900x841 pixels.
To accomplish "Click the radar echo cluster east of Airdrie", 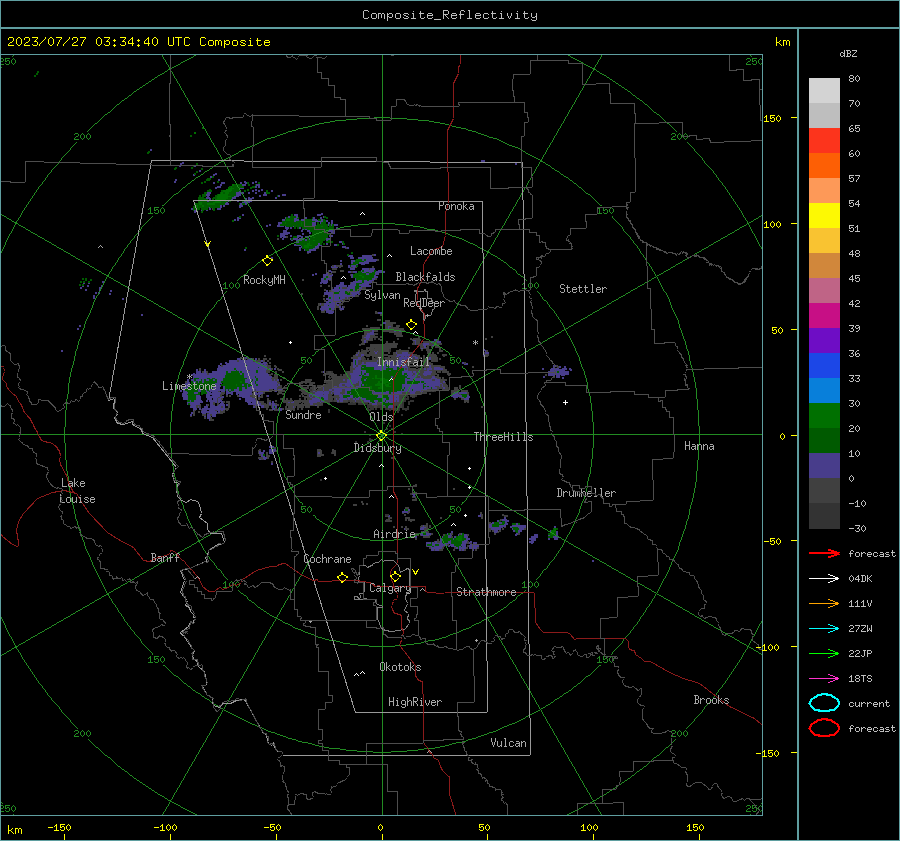I will click(453, 540).
